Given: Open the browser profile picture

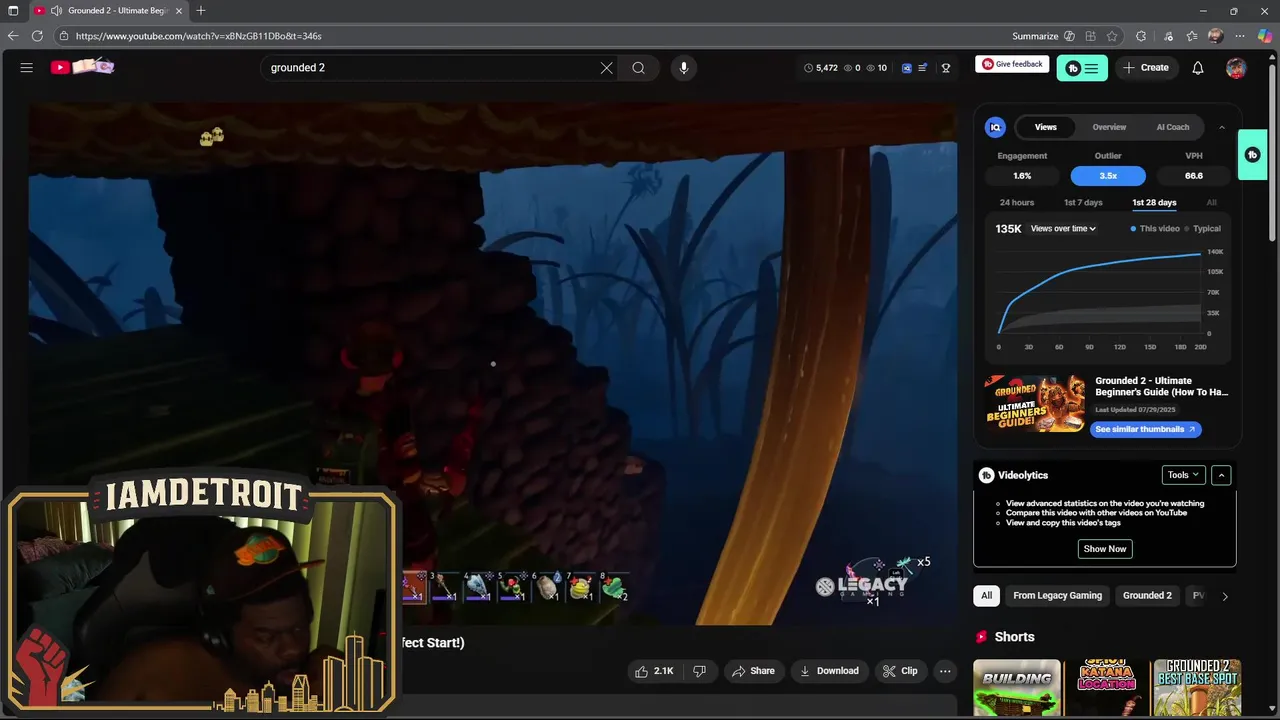Looking at the screenshot, I should [x=1215, y=36].
